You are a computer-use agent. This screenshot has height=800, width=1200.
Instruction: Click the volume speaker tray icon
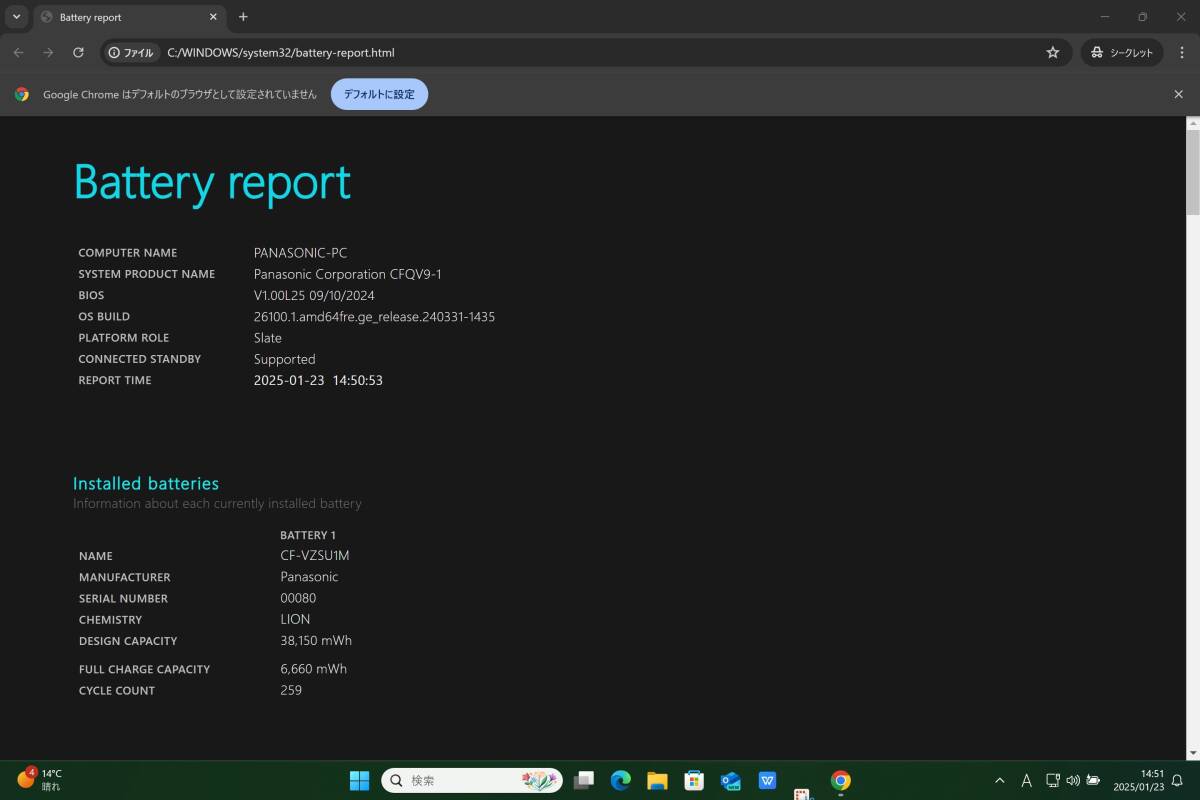(1073, 780)
